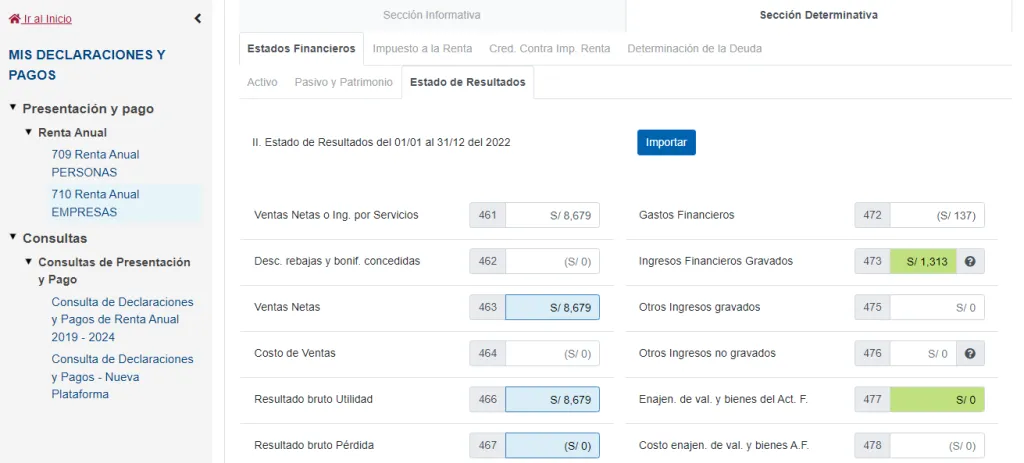
Task: Collapse the Renta Anual tree node
Action: click(29, 131)
